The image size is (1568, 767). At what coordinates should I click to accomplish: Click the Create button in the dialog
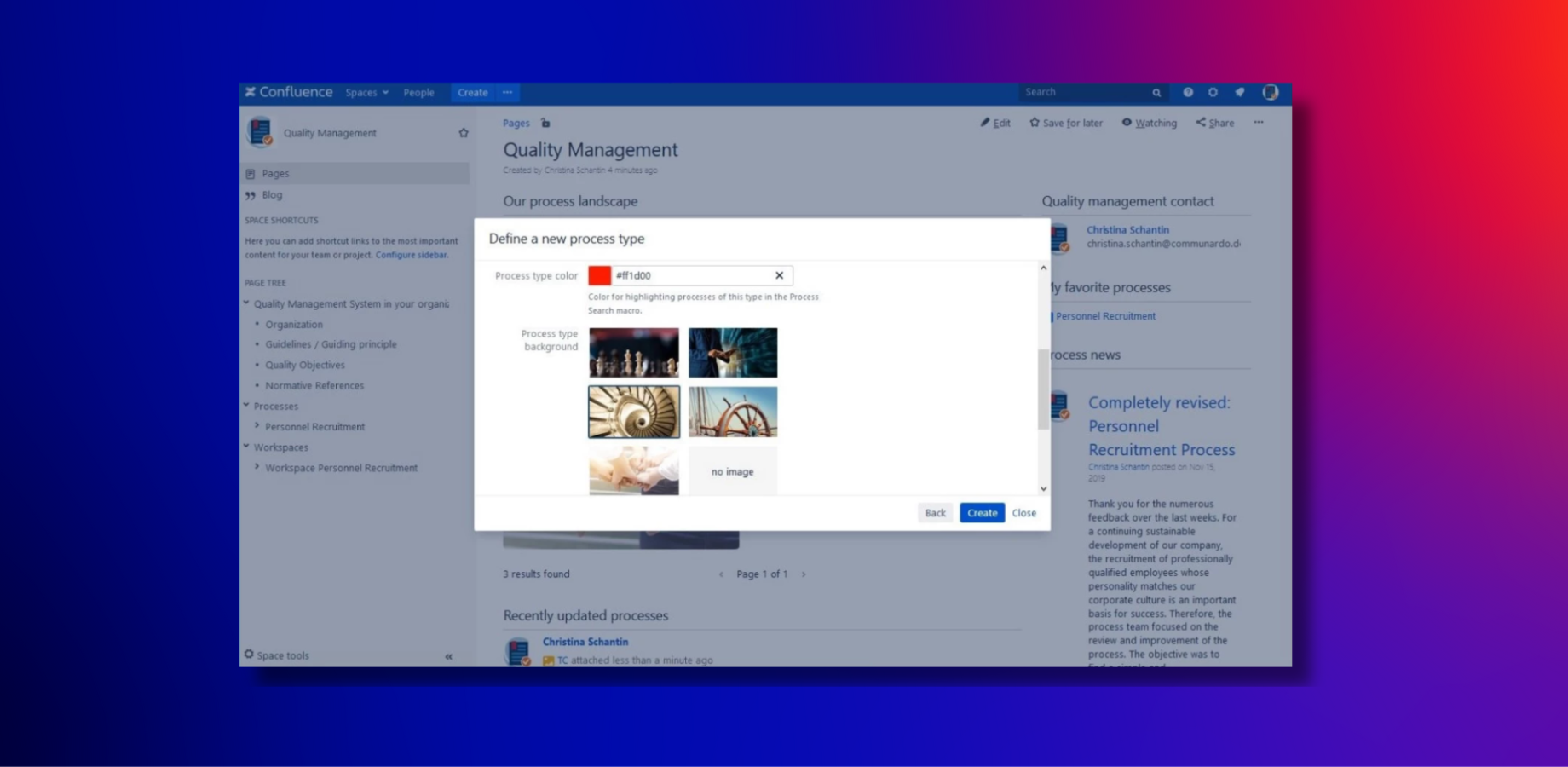tap(981, 512)
